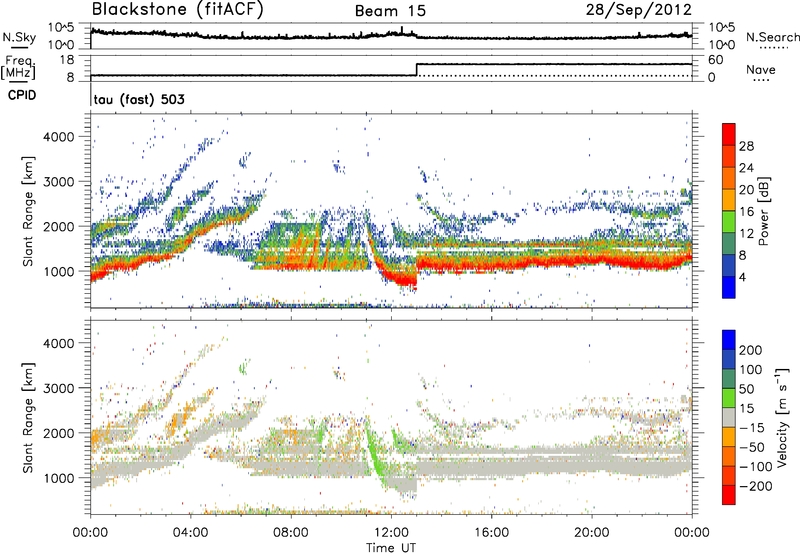The width and height of the screenshot is (800, 554).
Task: Click the "Power [dB]" colorbar title
Action: [763, 211]
